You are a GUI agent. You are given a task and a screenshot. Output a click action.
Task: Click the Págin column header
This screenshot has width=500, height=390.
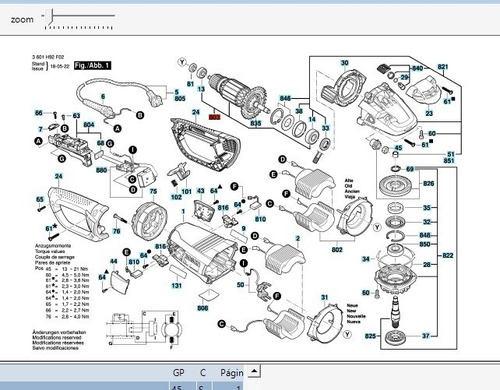(x=231, y=373)
